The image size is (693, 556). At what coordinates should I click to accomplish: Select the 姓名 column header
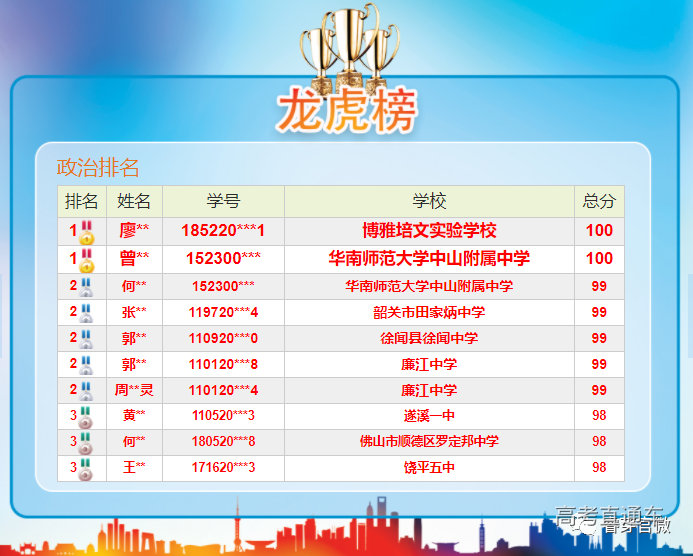point(134,201)
